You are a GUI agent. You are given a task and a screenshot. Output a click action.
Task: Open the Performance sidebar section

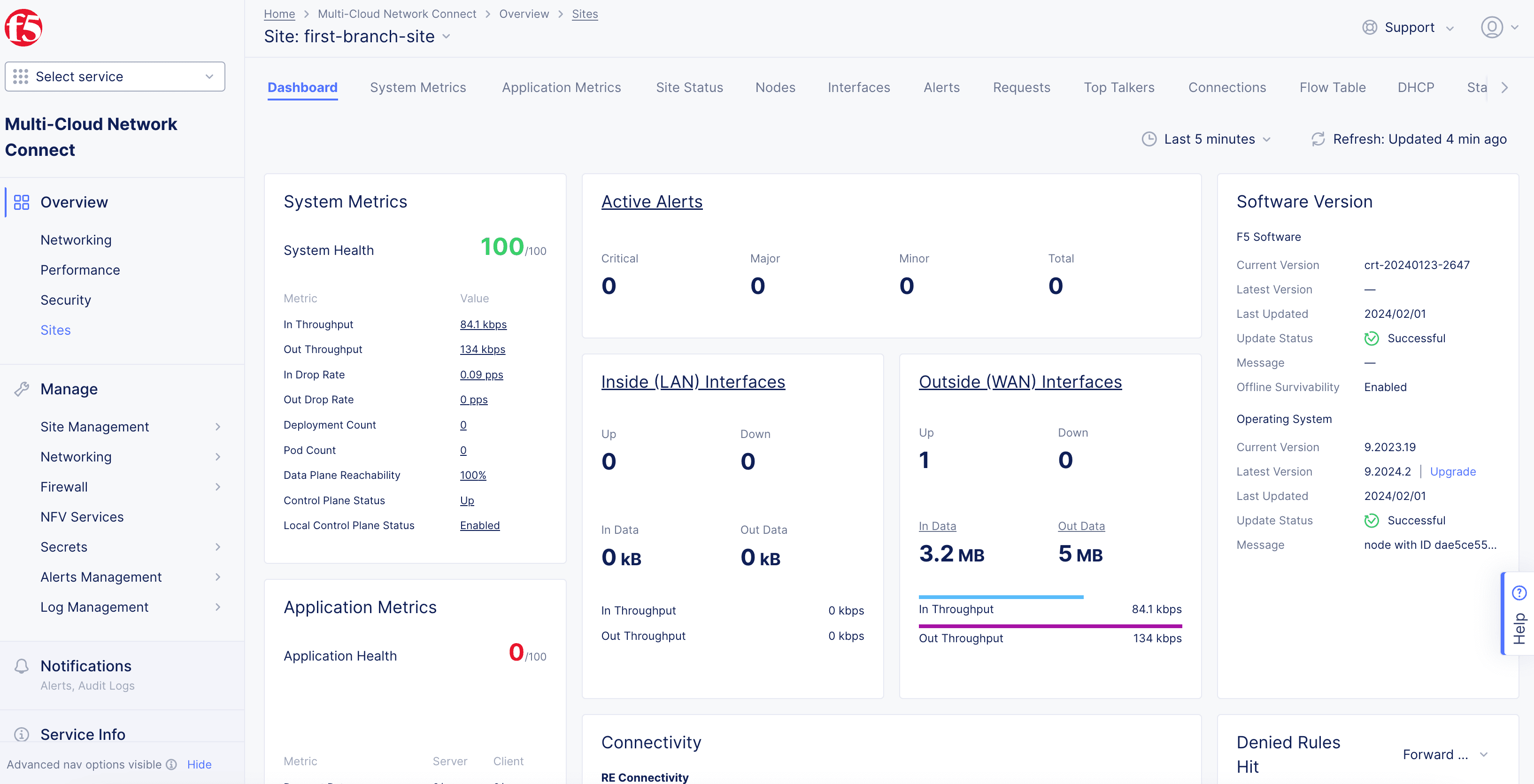pyautogui.click(x=80, y=270)
